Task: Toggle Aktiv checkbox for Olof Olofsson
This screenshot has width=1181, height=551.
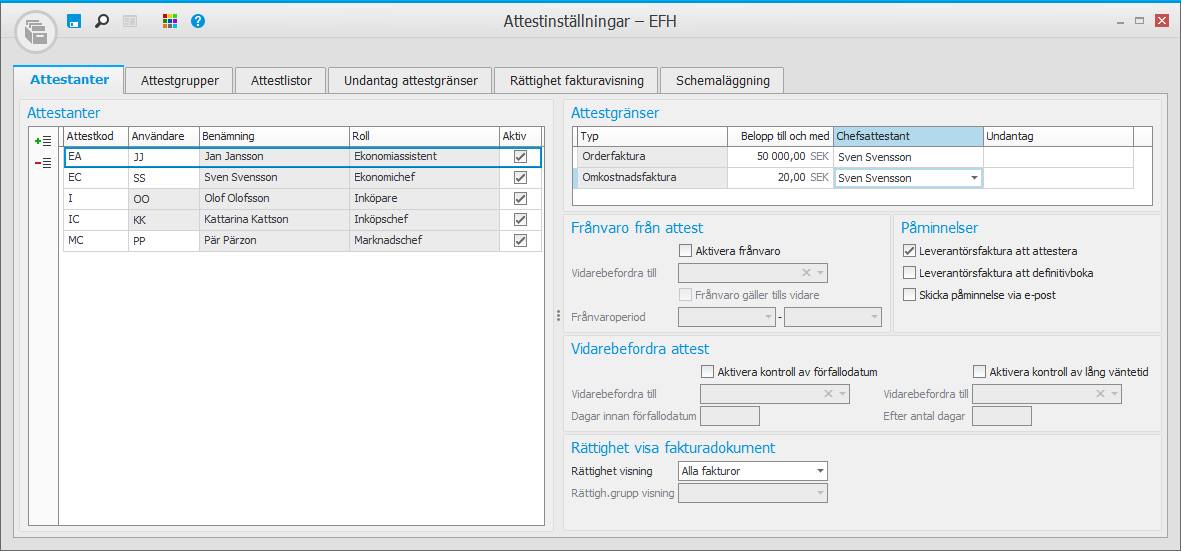Action: 520,199
